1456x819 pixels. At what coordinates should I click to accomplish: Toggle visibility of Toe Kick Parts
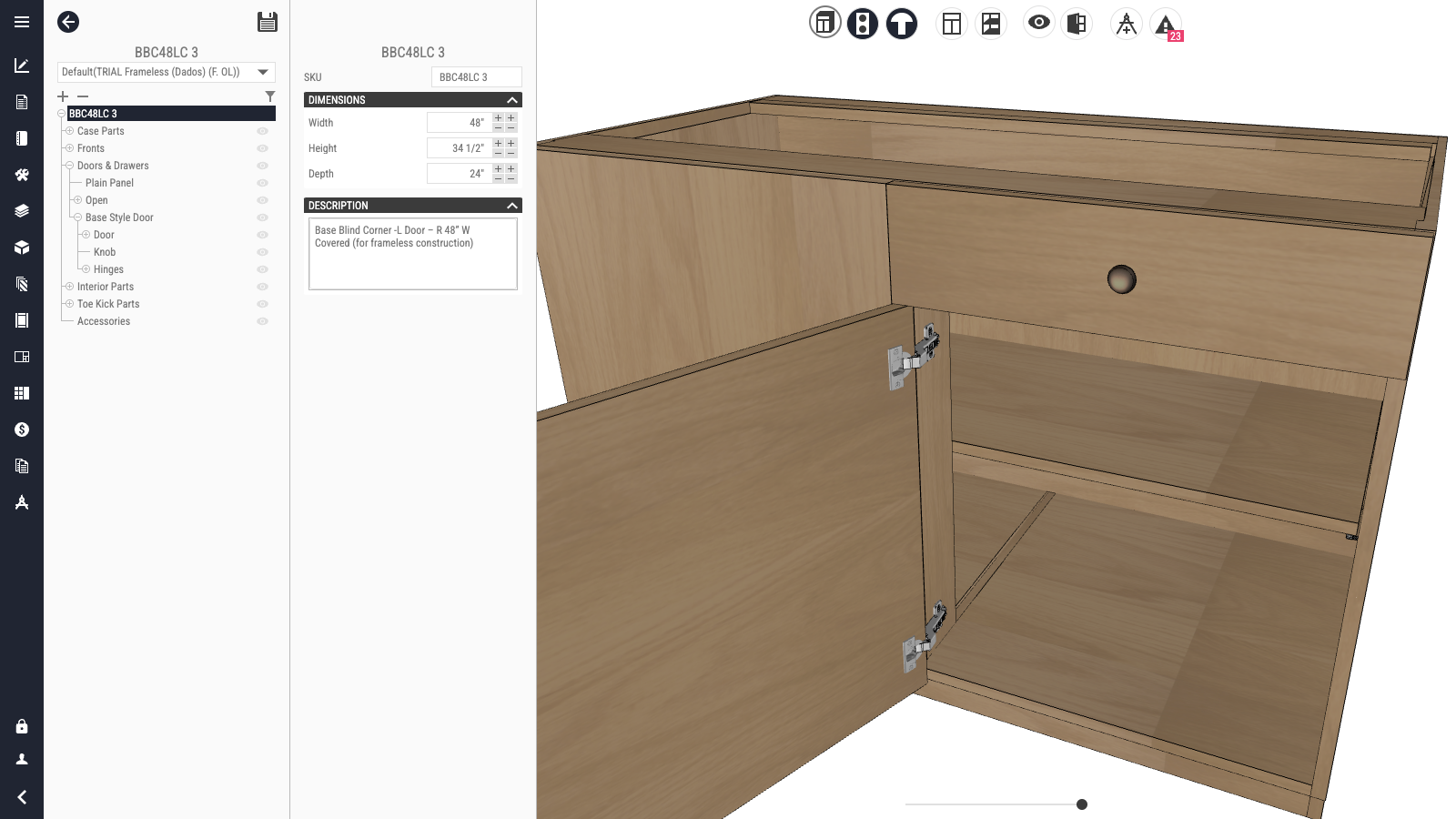click(262, 304)
